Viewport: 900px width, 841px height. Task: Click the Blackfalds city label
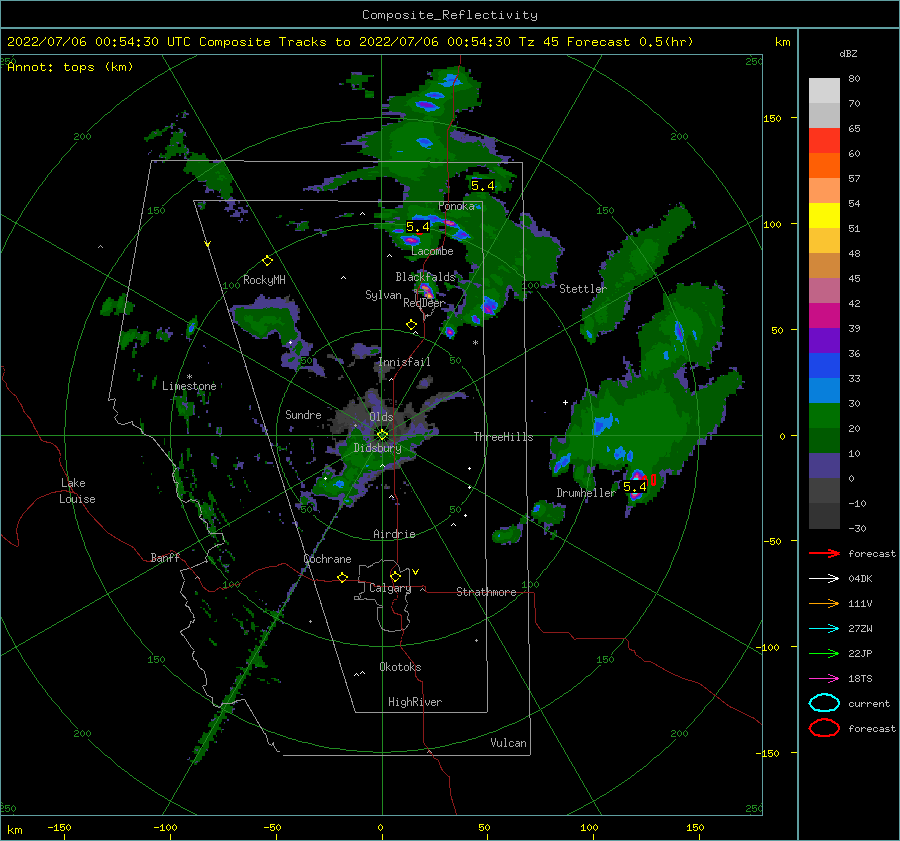[425, 277]
